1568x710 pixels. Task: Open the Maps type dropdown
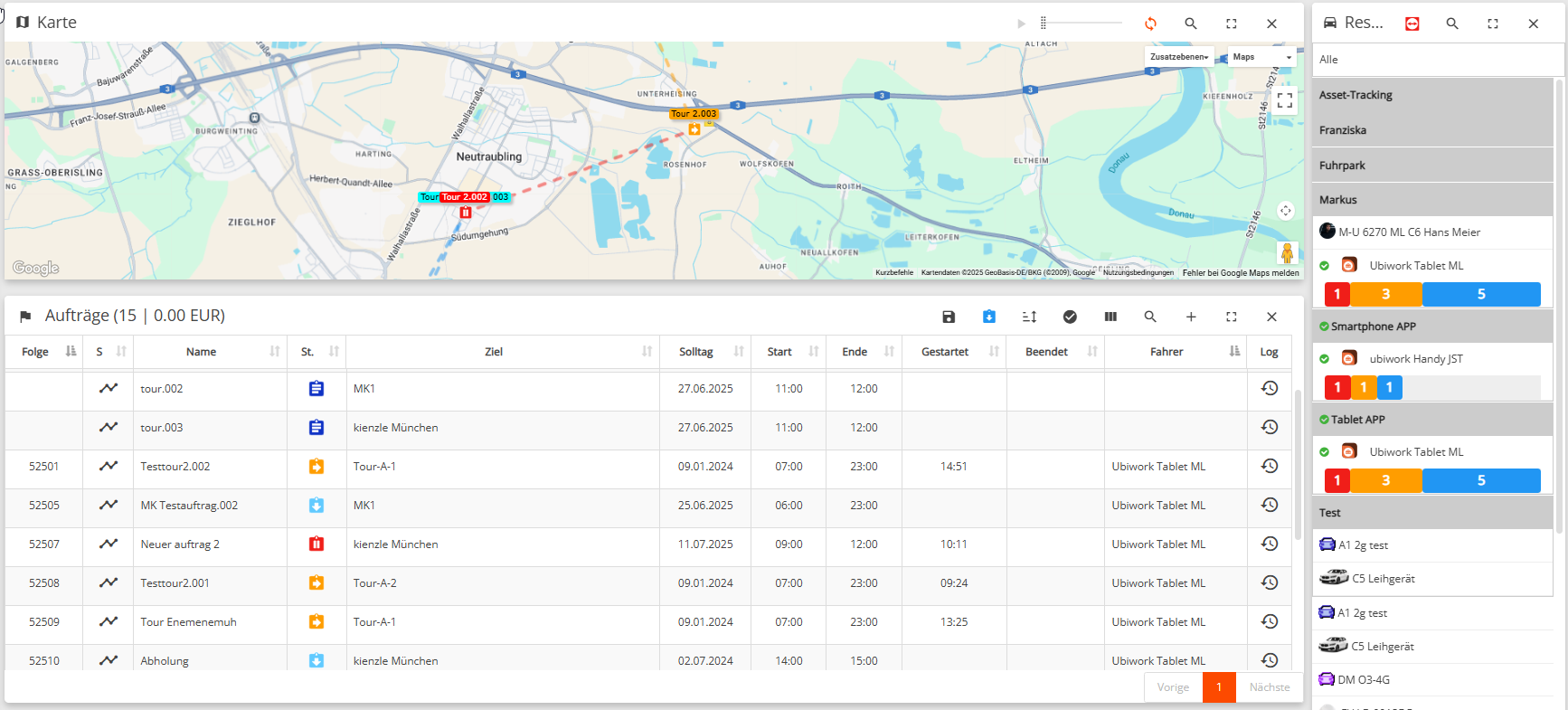[x=1262, y=57]
